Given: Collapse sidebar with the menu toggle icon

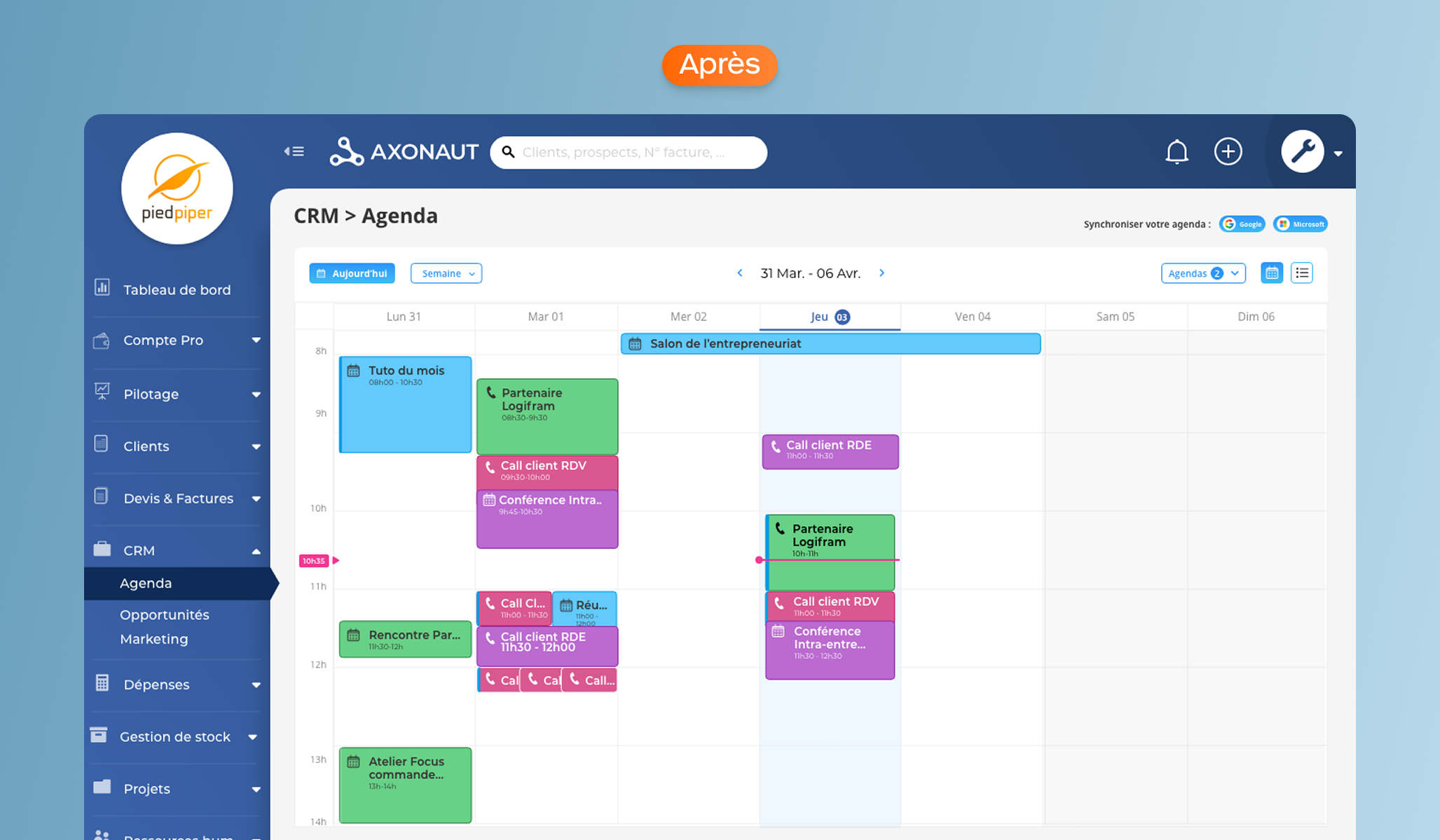Looking at the screenshot, I should (x=294, y=151).
